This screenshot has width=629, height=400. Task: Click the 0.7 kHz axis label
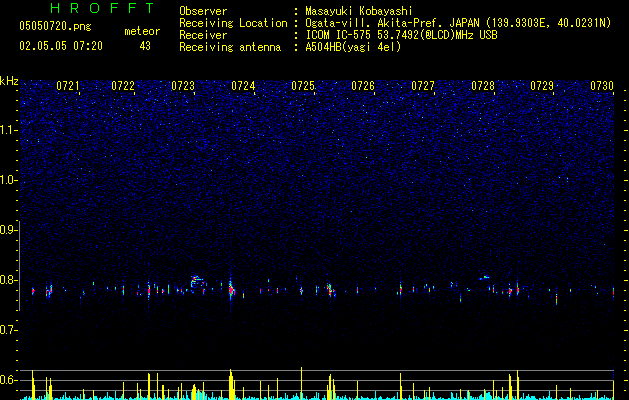(9, 330)
